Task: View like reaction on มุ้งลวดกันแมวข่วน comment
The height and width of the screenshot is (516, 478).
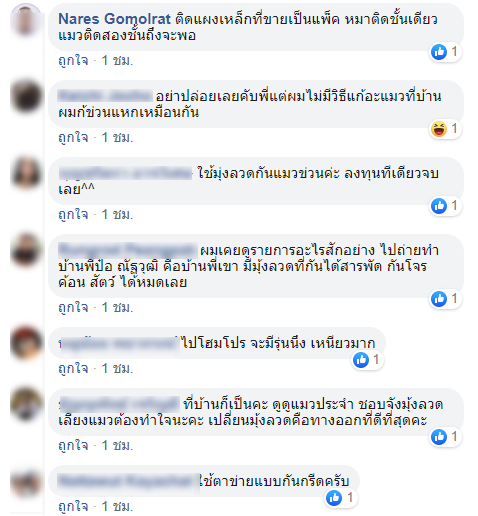Action: 445,206
